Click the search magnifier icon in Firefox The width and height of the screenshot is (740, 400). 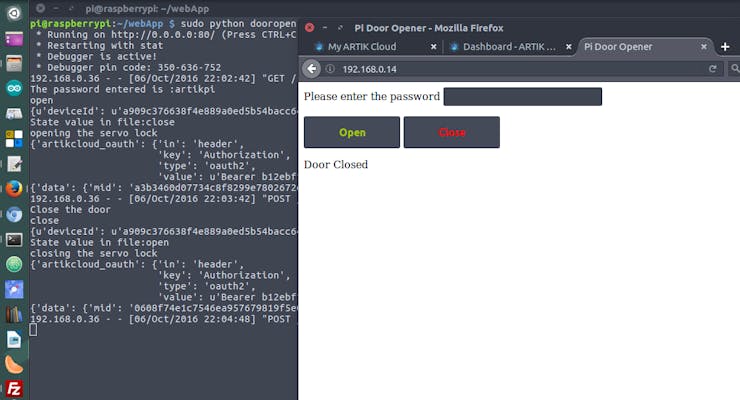[735, 69]
